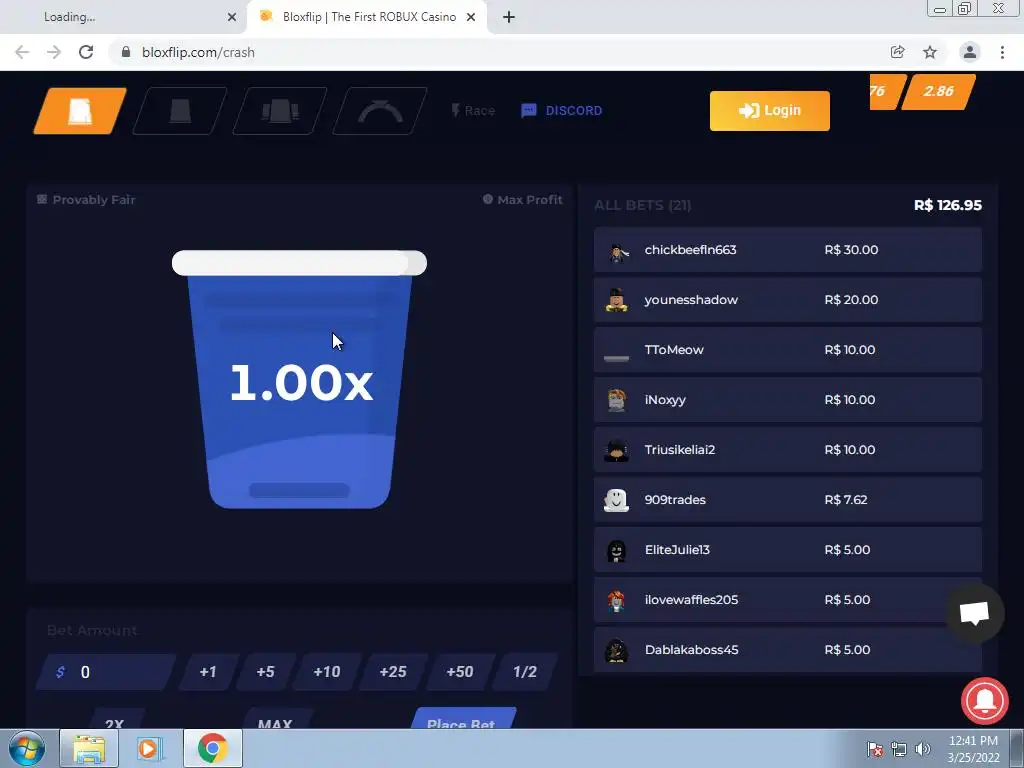Halve the bet with 1/2 button
Viewport: 1024px width, 768px height.
[525, 672]
